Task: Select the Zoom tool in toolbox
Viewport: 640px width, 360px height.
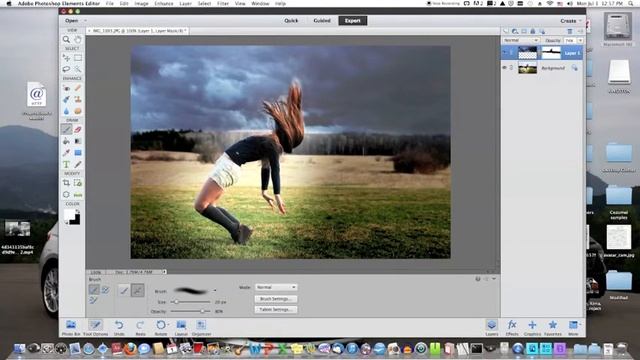Action: (66, 40)
